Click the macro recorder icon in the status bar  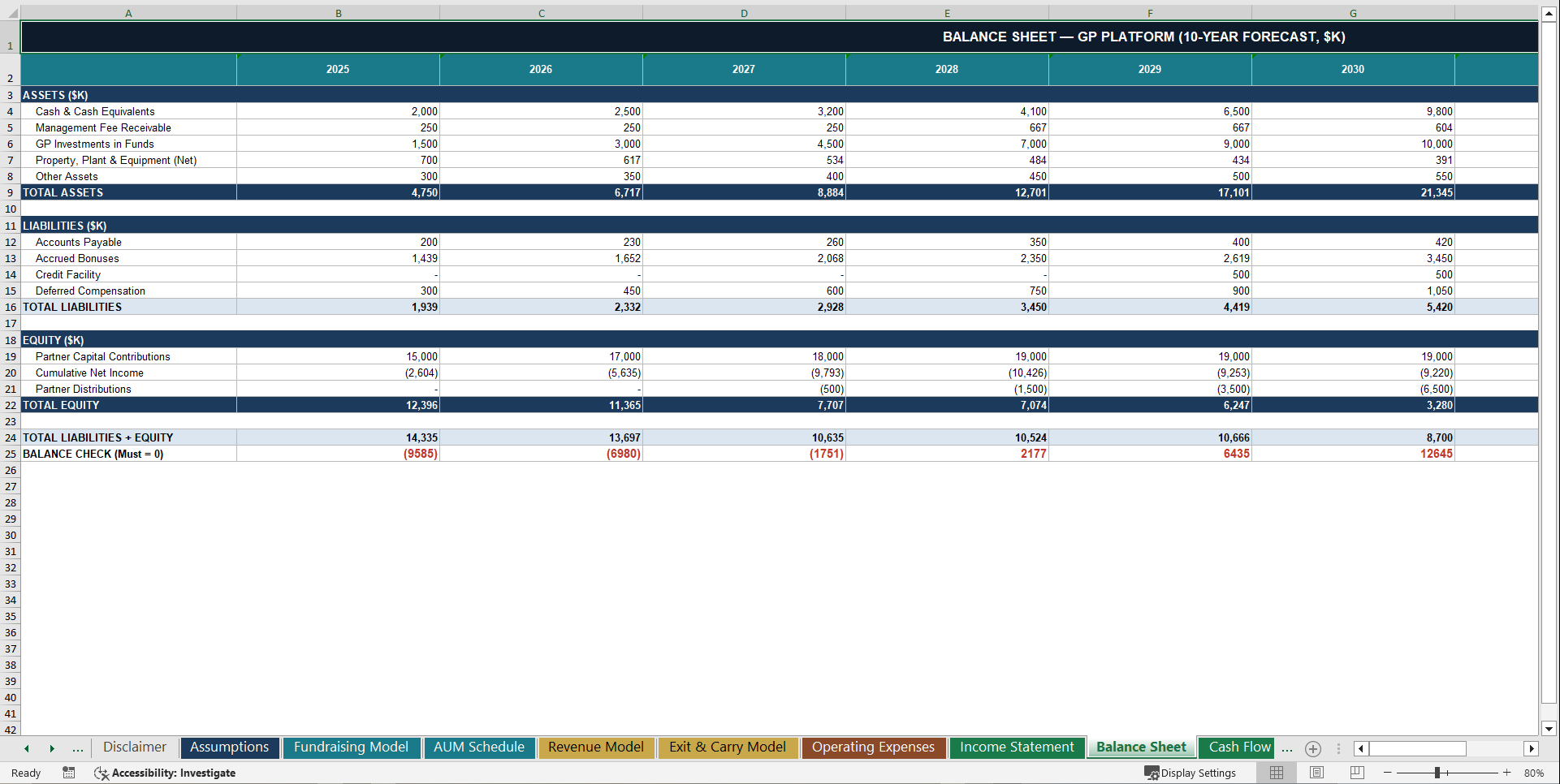pyautogui.click(x=69, y=773)
